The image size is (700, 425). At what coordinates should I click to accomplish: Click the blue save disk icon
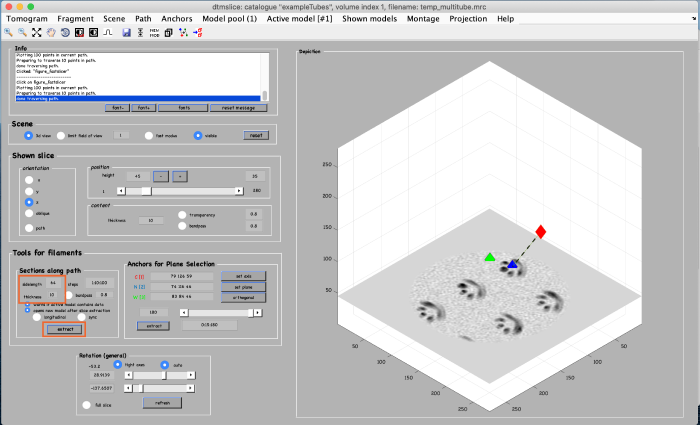126,32
